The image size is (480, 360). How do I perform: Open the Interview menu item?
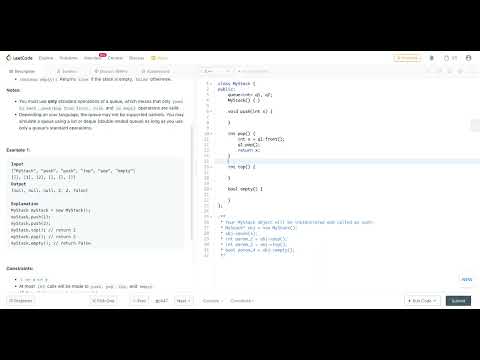click(x=92, y=58)
